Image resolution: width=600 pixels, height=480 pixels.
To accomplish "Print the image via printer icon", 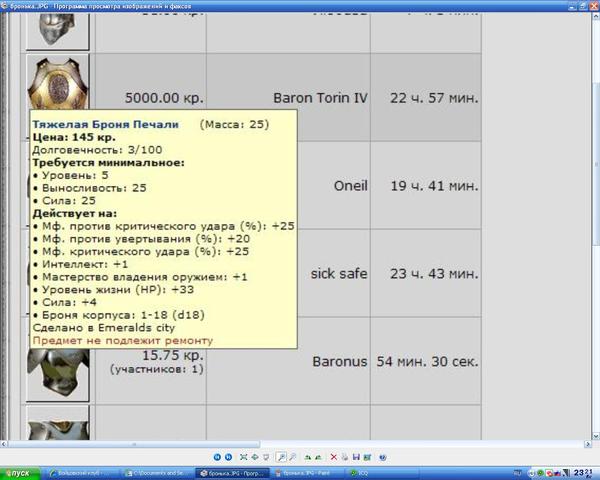I will [x=344, y=457].
